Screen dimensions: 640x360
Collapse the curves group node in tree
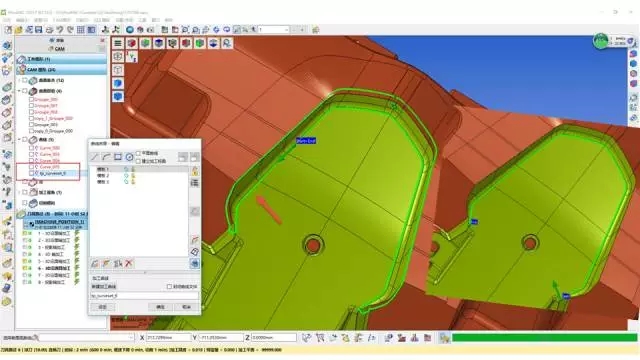19,140
